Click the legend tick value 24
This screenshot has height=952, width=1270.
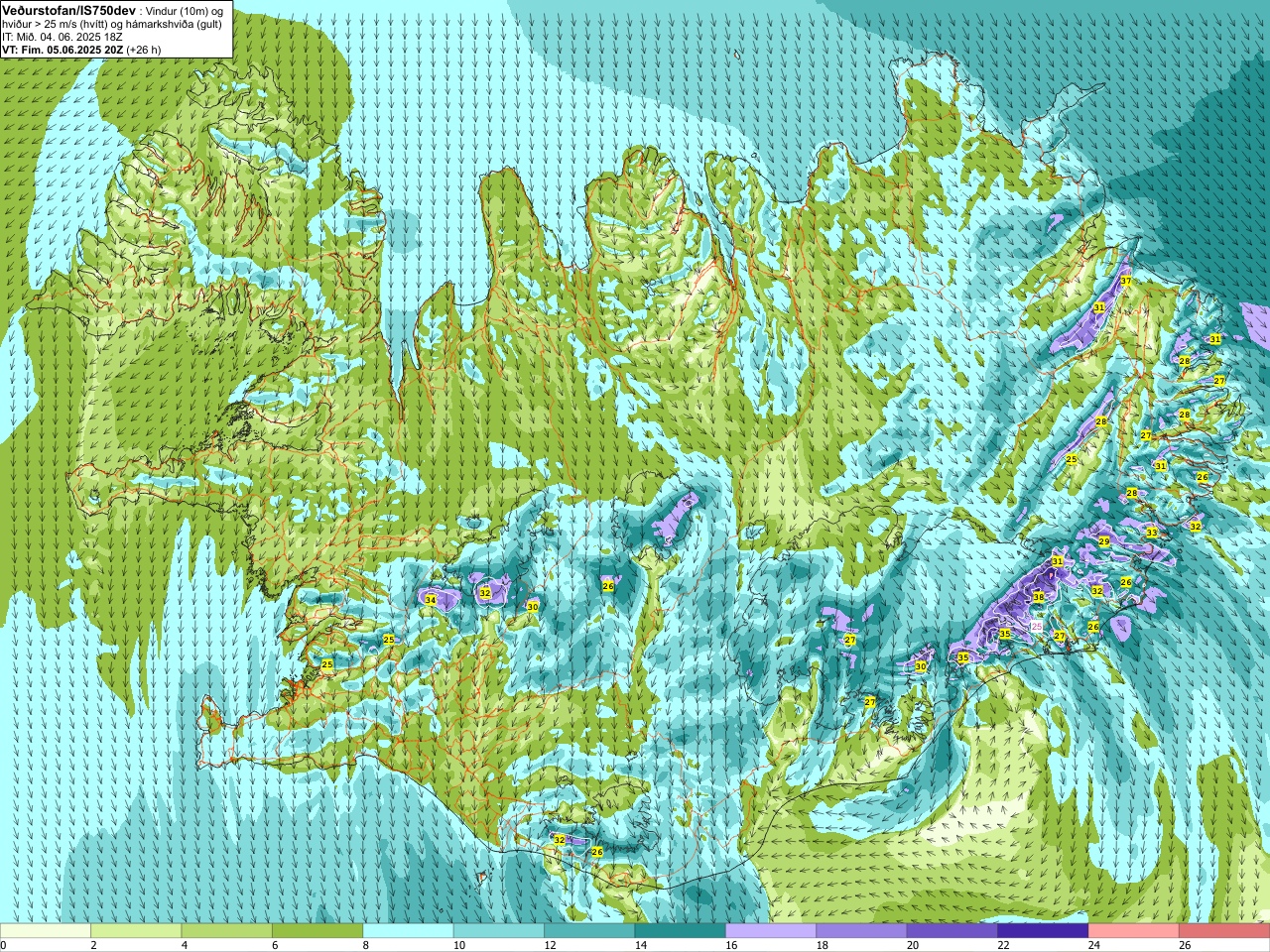pyautogui.click(x=1093, y=945)
